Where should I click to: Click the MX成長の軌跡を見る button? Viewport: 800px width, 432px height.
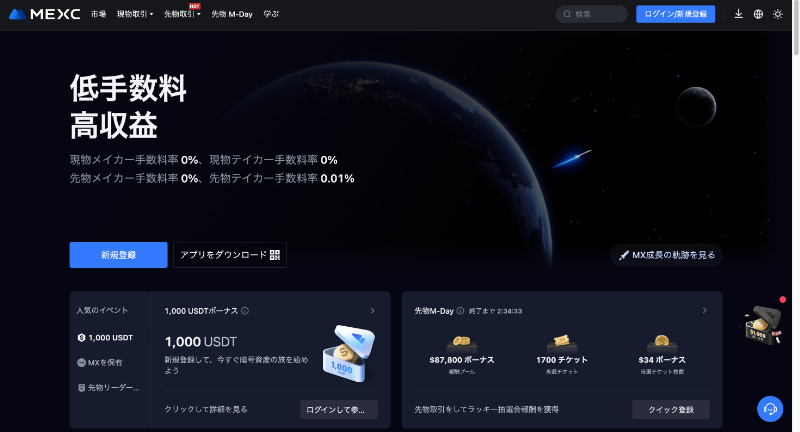coord(666,255)
